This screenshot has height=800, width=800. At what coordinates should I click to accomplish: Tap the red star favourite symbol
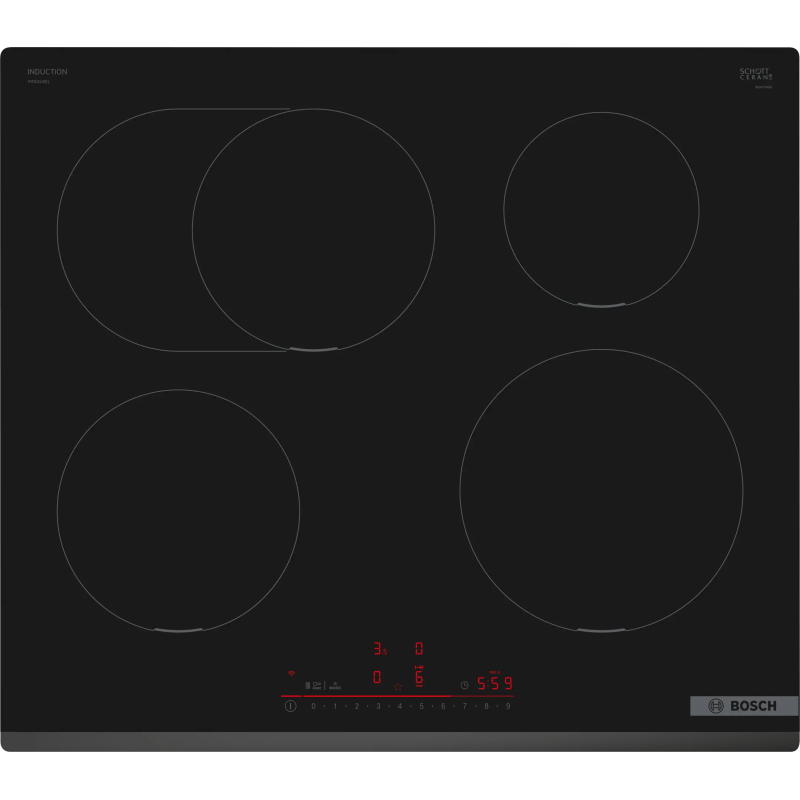(x=398, y=687)
